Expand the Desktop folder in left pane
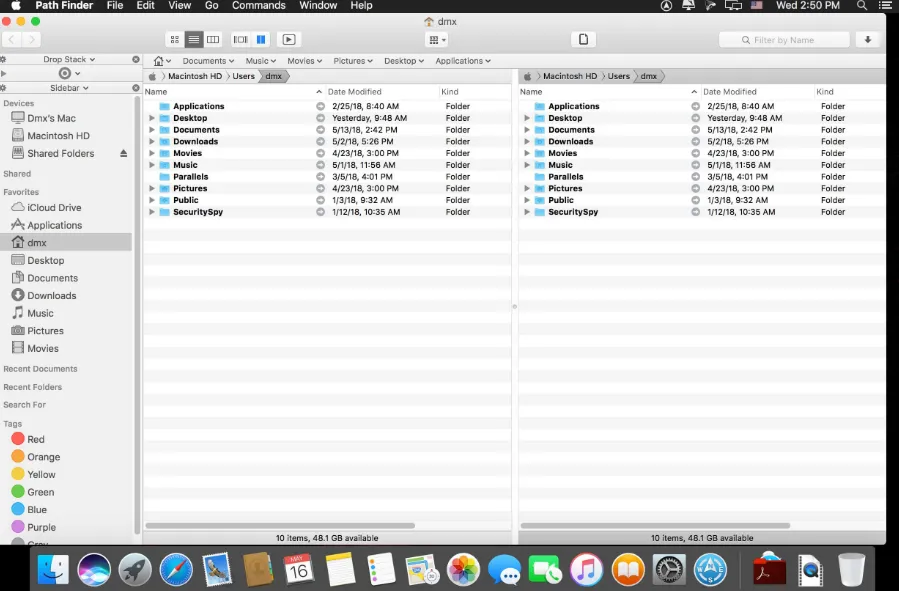 click(152, 118)
